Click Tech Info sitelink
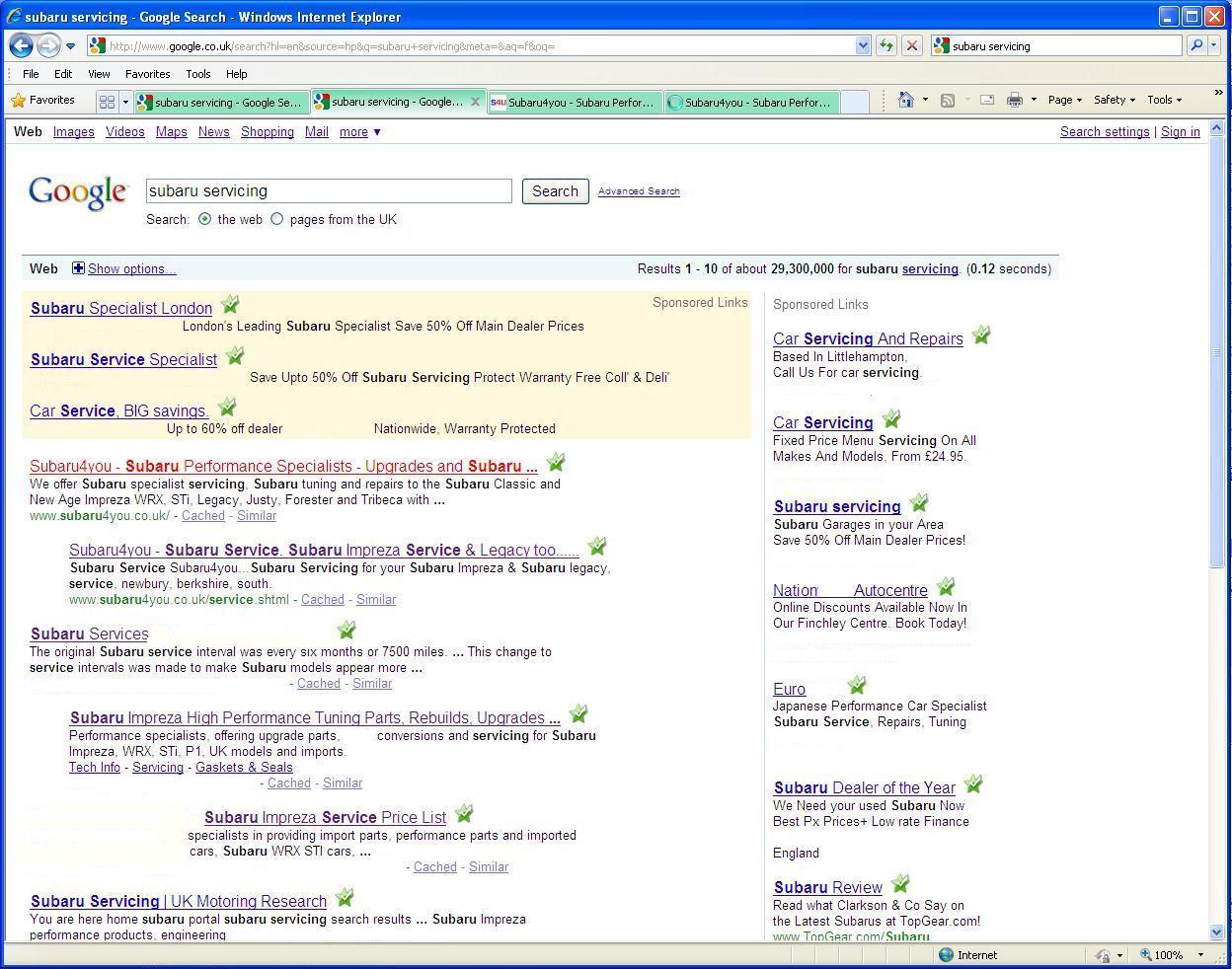 pos(95,767)
